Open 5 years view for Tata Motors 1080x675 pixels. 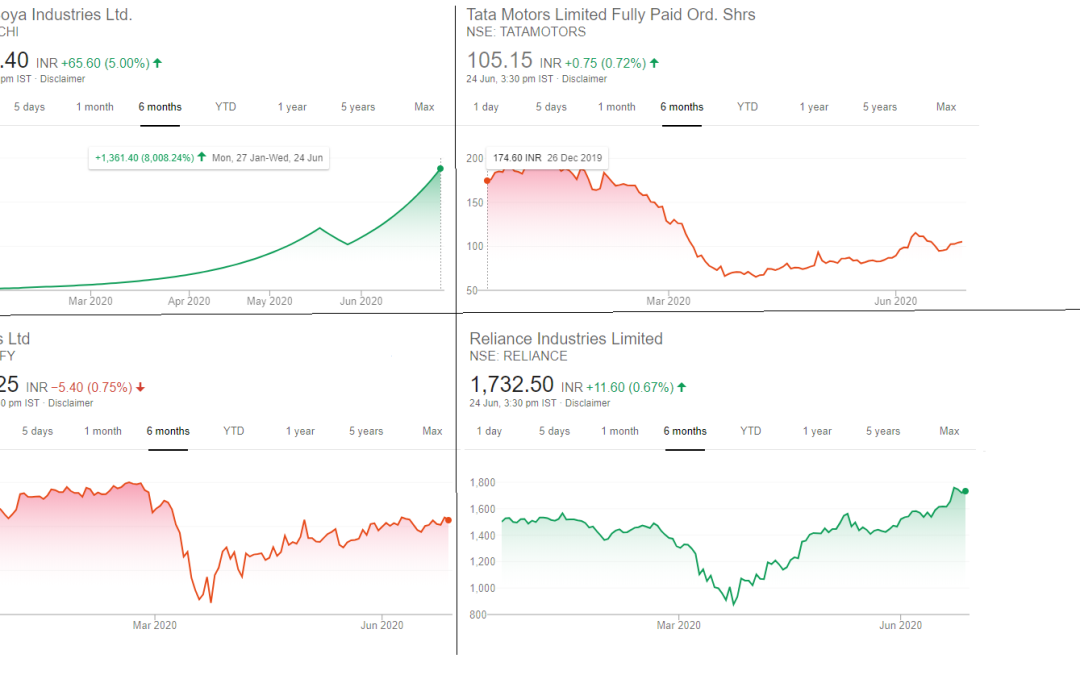pos(880,107)
